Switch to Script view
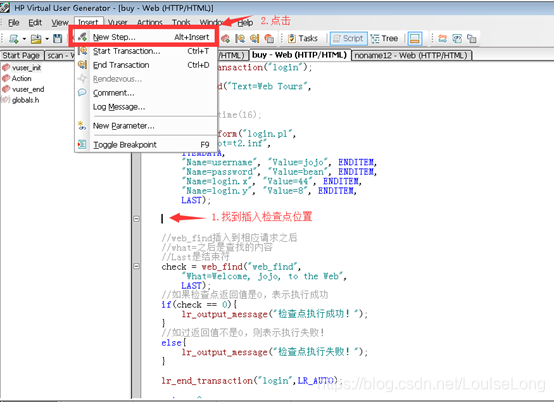The width and height of the screenshot is (554, 402). [349, 38]
